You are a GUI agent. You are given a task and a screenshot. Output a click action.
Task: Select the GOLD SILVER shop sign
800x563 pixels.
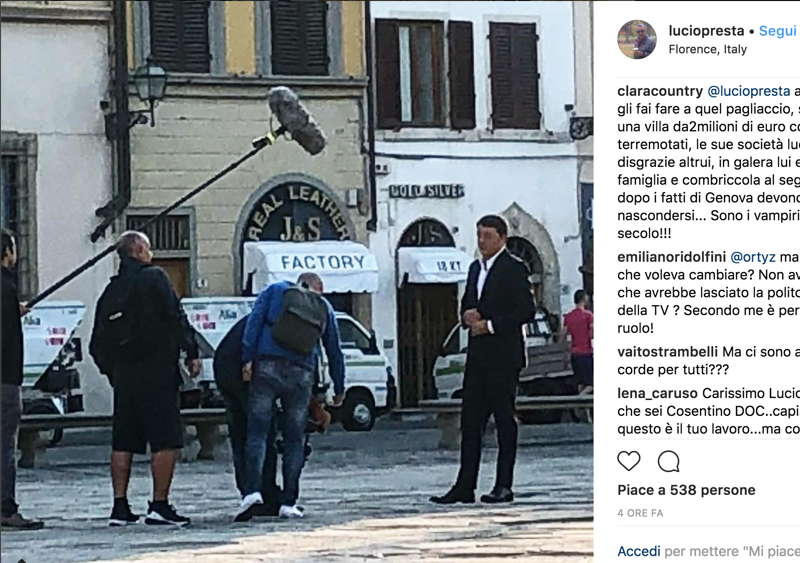tap(427, 191)
